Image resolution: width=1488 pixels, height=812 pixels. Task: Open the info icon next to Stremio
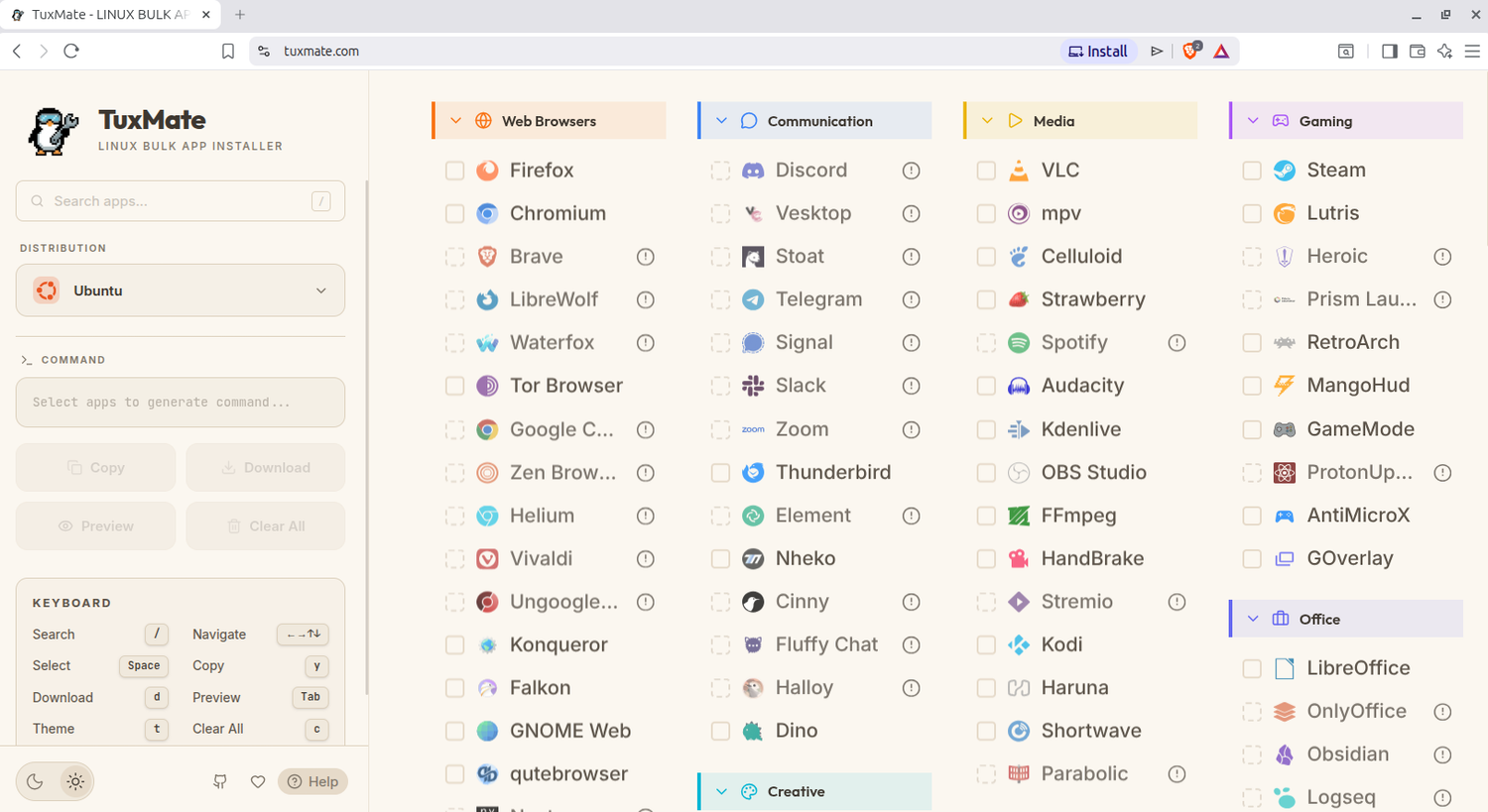click(1178, 602)
